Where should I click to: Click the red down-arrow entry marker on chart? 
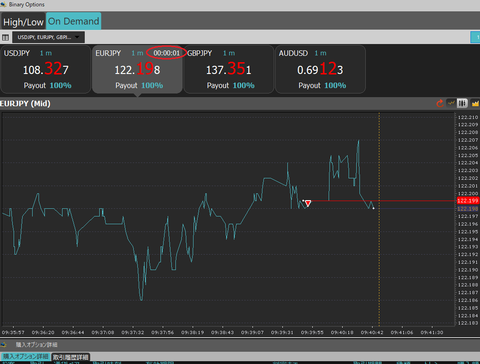308,203
